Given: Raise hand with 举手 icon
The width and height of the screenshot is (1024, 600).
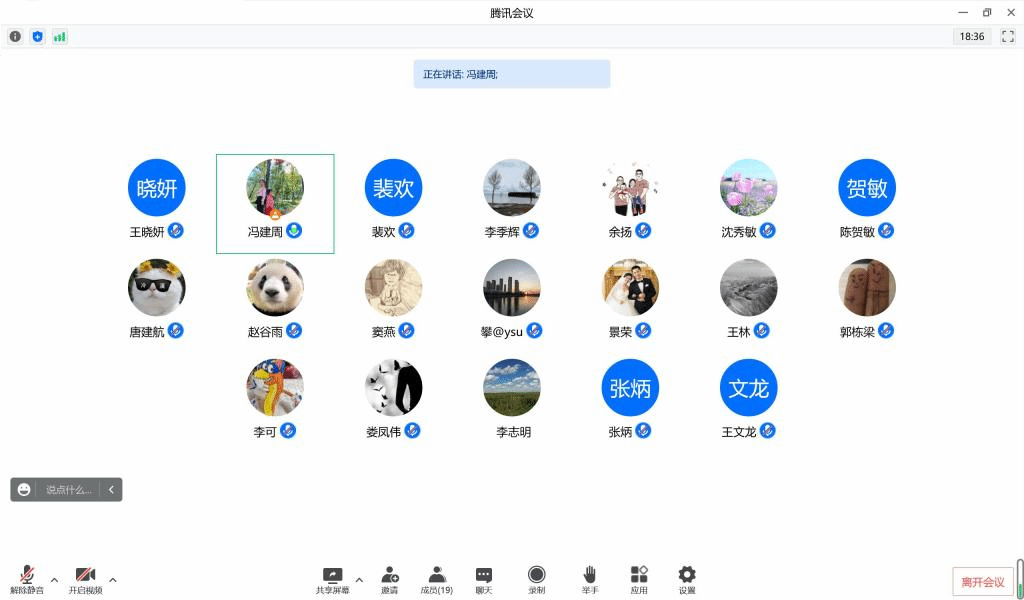Looking at the screenshot, I should [x=590, y=578].
